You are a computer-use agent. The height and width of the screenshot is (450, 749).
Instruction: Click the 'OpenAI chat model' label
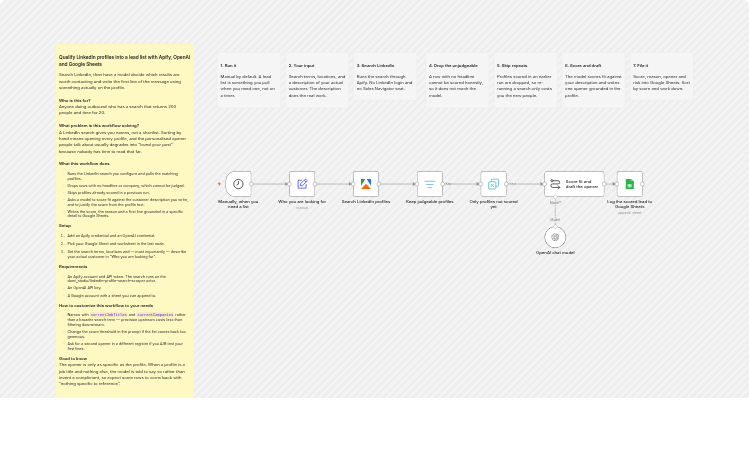555,253
